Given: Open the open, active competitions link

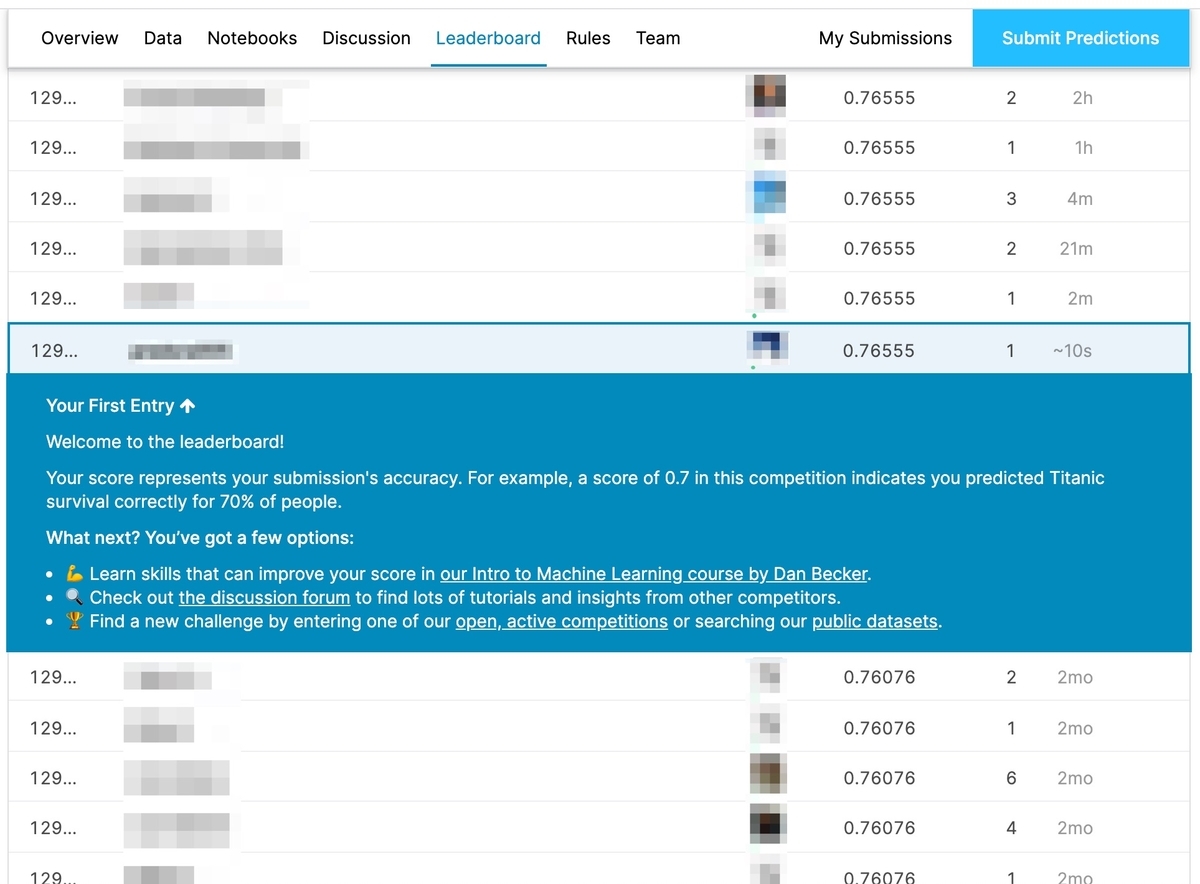Looking at the screenshot, I should coord(561,622).
